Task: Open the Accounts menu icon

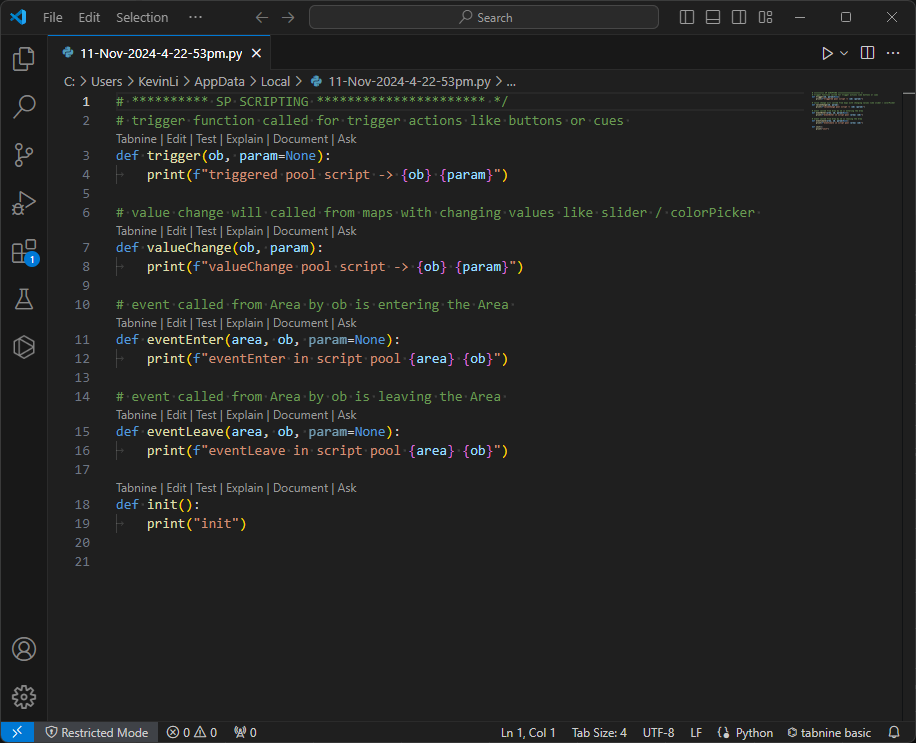Action: tap(24, 650)
